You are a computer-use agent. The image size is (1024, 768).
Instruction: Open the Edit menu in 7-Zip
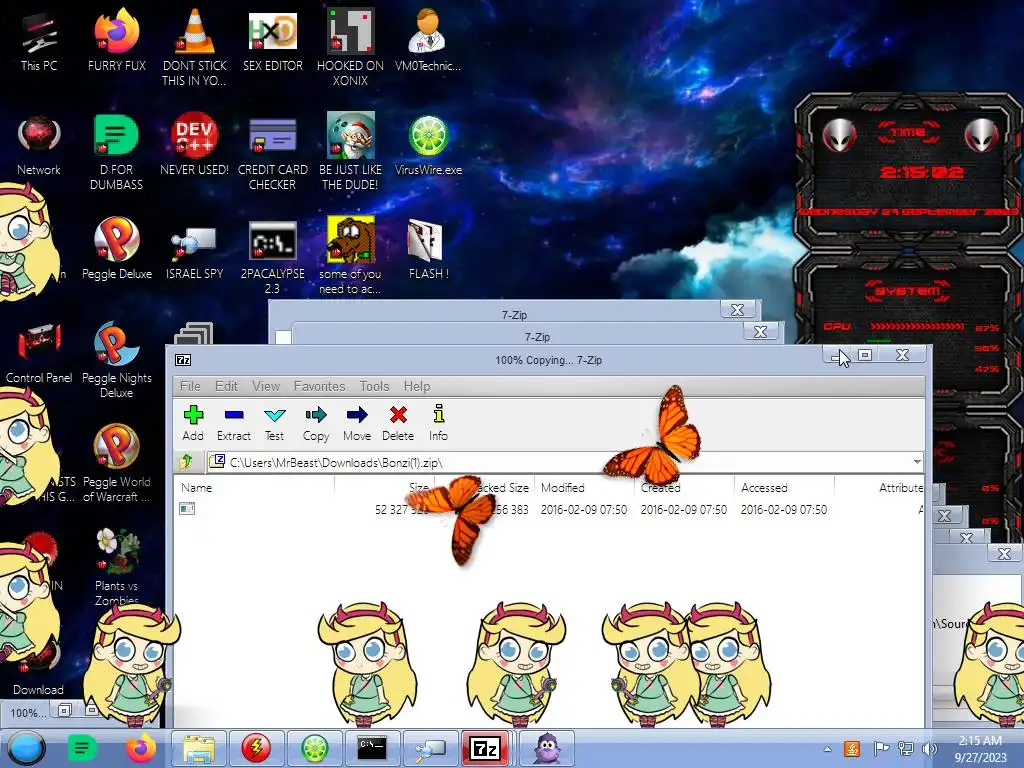226,386
